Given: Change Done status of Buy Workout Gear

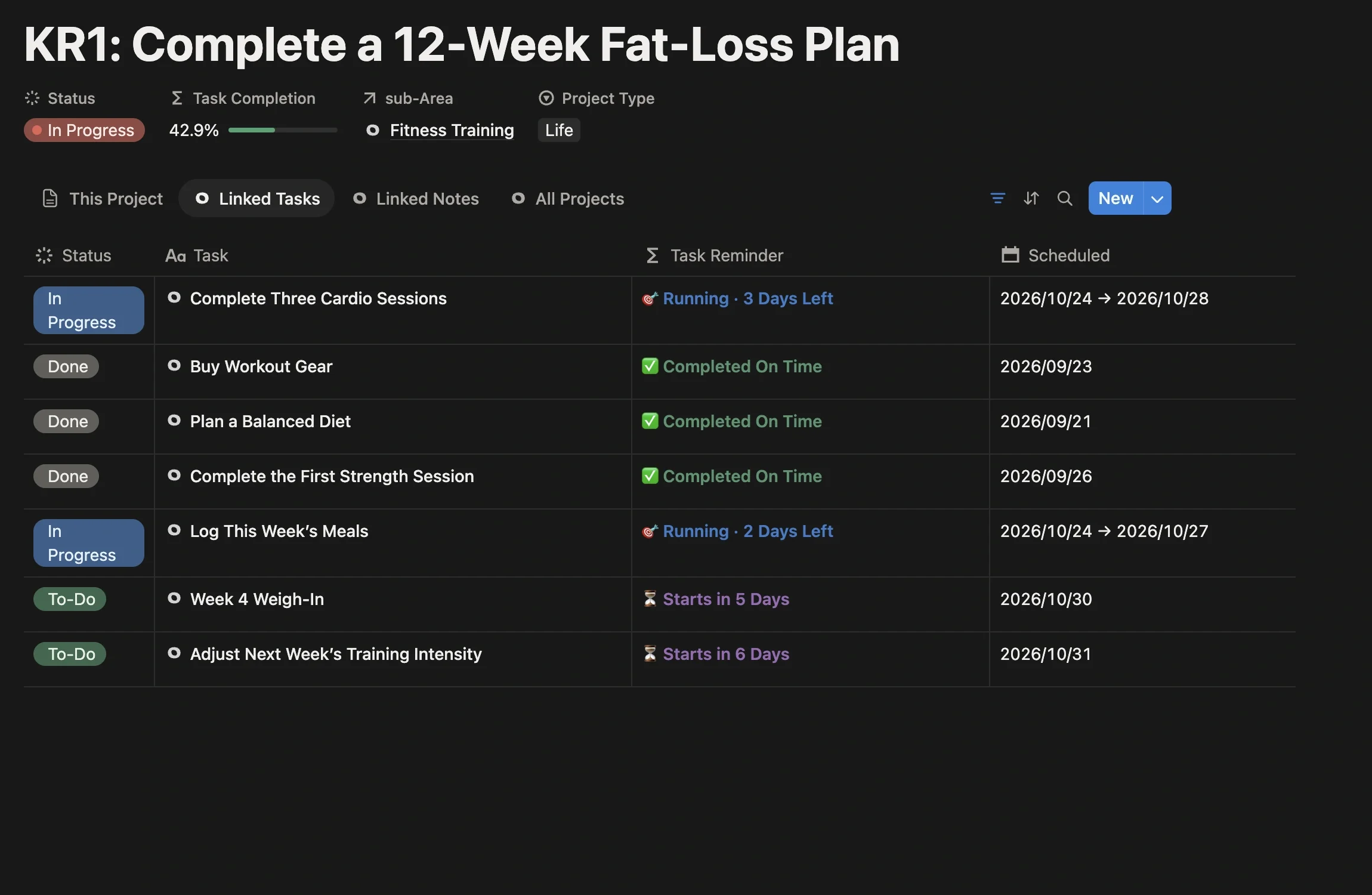Looking at the screenshot, I should point(66,366).
